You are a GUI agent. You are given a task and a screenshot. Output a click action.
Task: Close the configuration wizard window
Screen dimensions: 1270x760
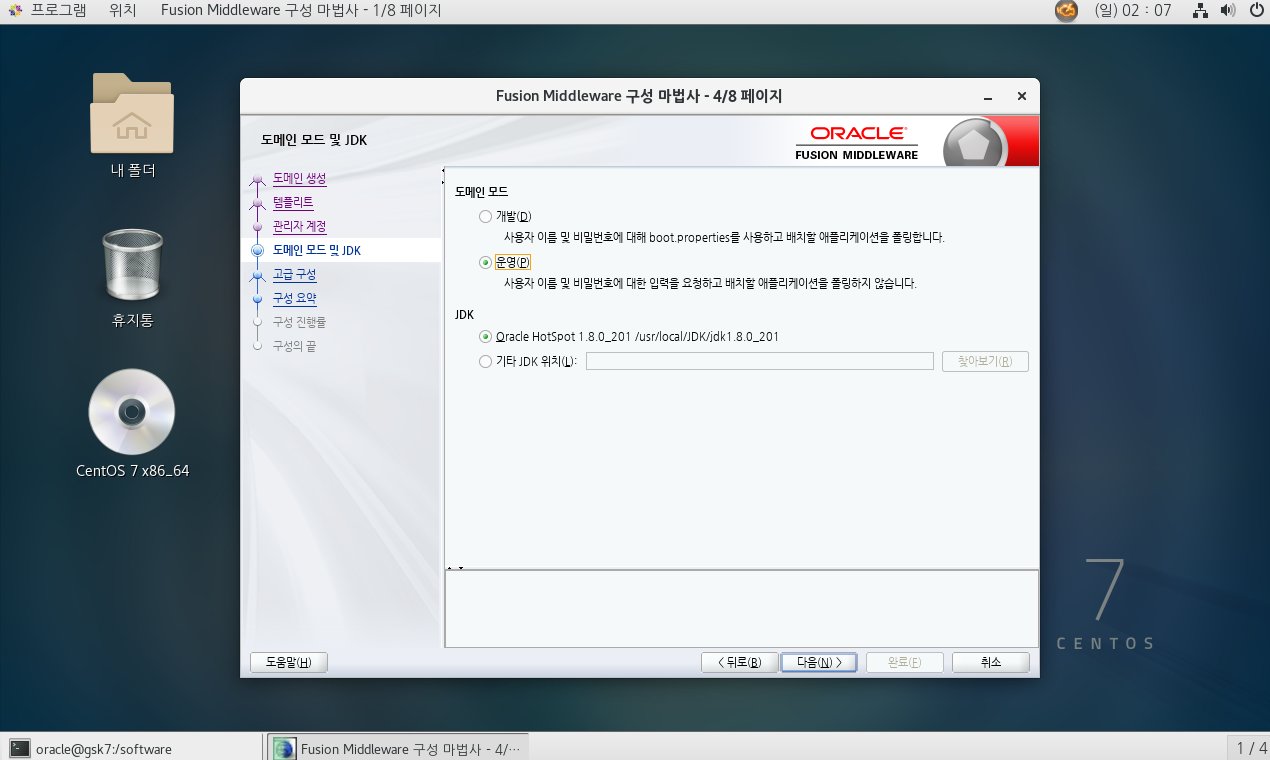click(x=1021, y=97)
